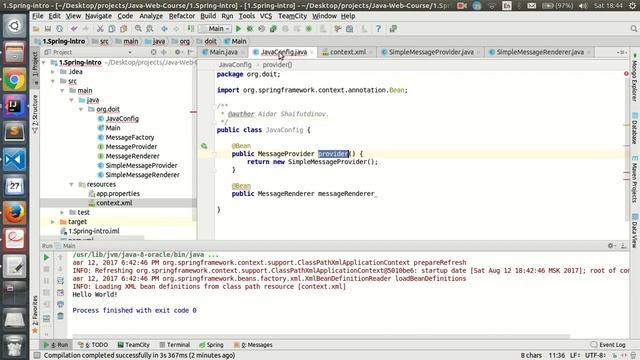Open the 6: TODO tool window
This screenshot has height=360, width=640.
pos(93,345)
